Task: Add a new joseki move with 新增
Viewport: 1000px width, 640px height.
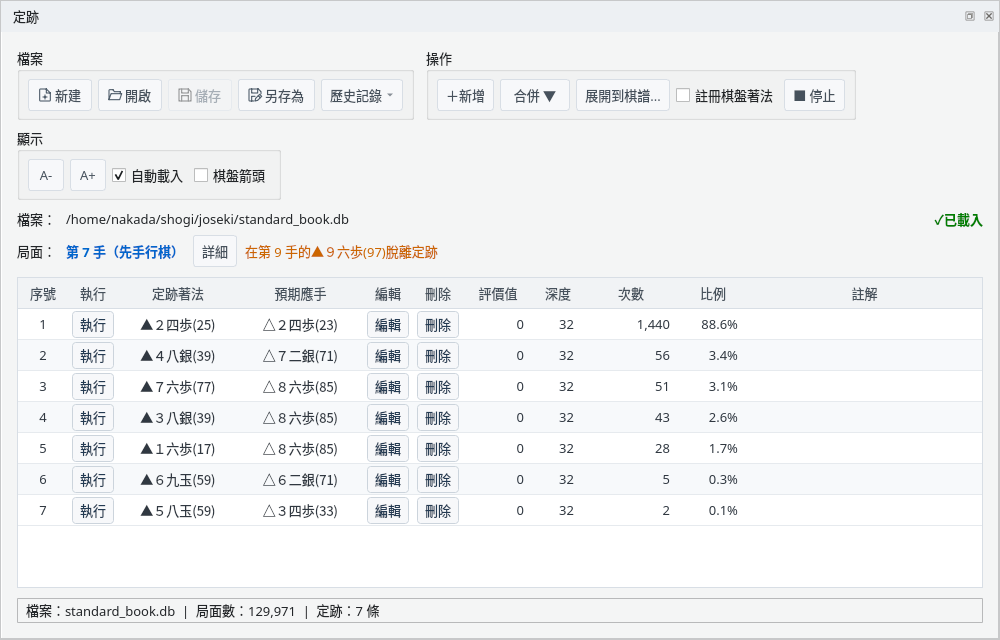Action: pos(466,96)
